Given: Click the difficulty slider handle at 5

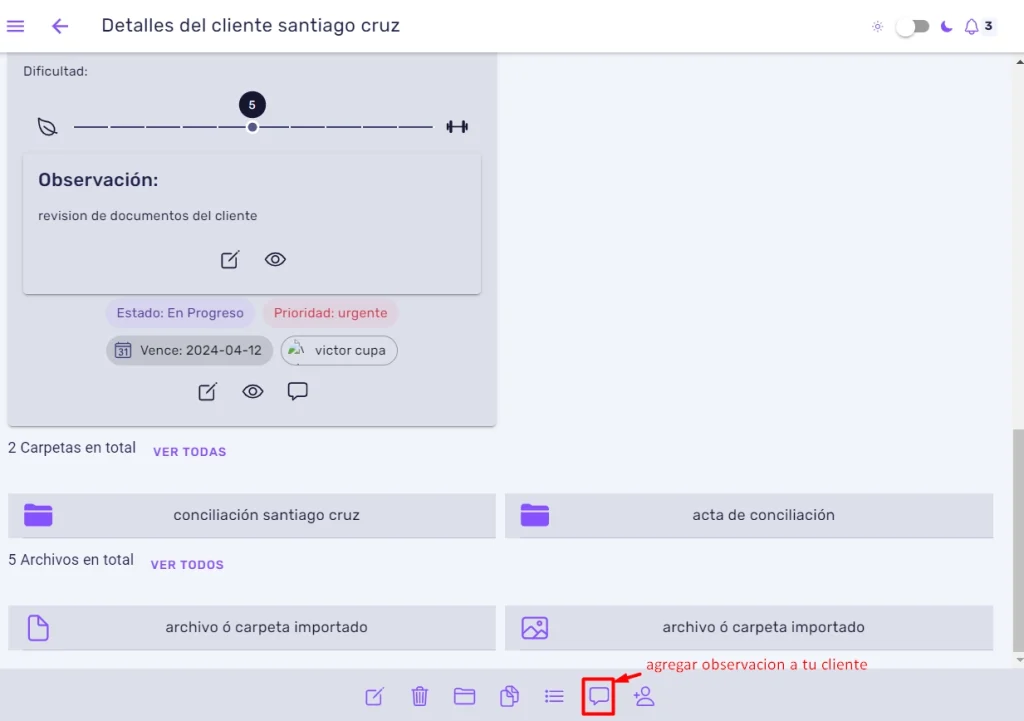Looking at the screenshot, I should pyautogui.click(x=252, y=127).
